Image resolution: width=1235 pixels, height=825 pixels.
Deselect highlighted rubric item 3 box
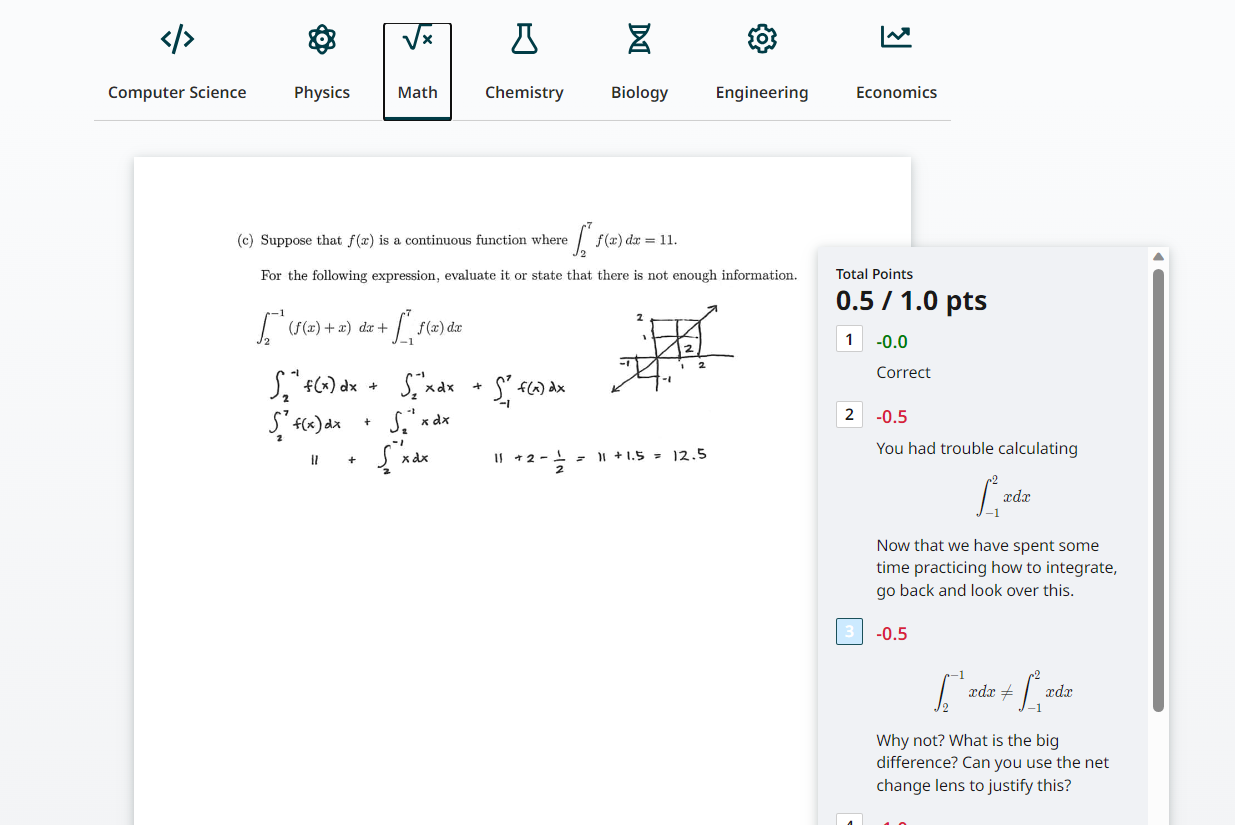849,632
